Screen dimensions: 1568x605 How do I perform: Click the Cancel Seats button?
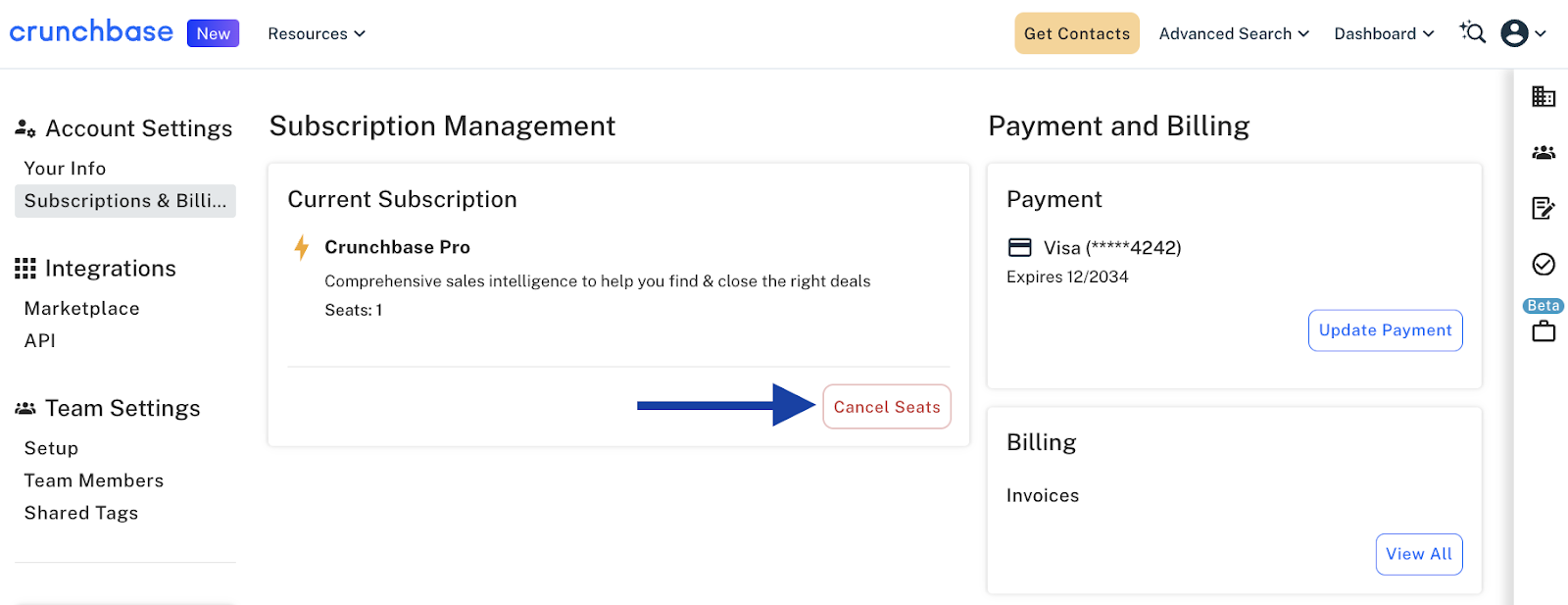tap(887, 407)
